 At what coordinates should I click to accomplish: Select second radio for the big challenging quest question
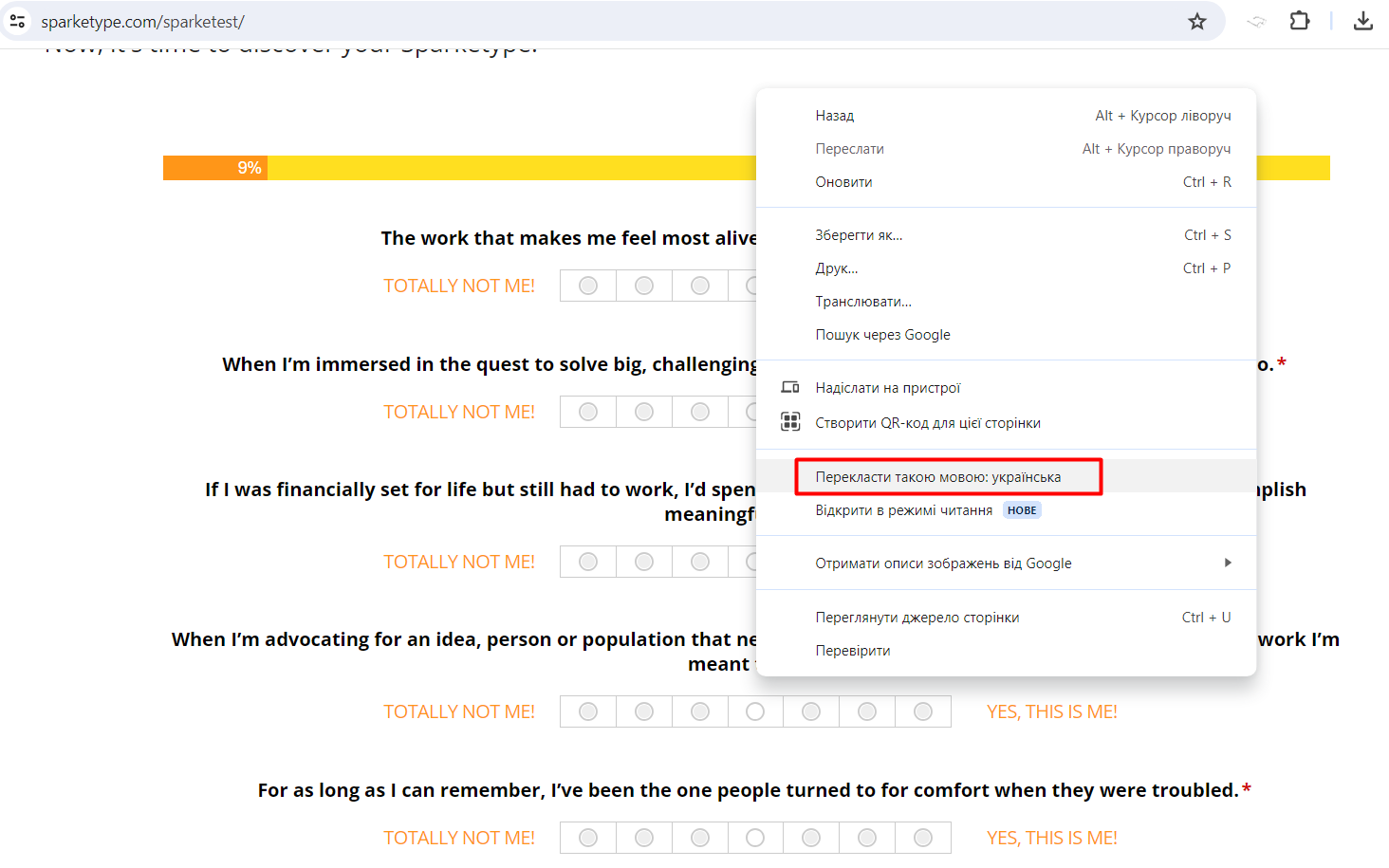click(x=644, y=412)
